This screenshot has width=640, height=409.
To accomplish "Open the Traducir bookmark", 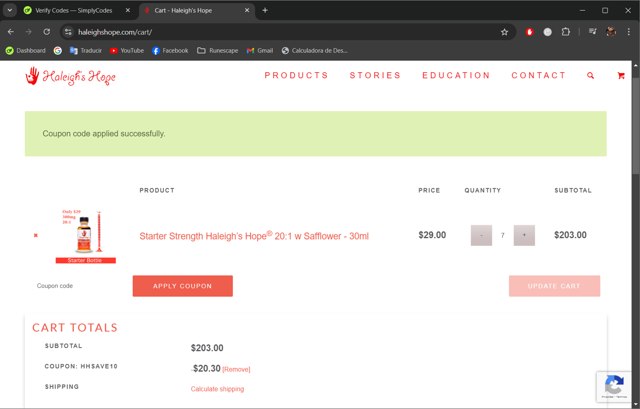I will click(x=86, y=51).
